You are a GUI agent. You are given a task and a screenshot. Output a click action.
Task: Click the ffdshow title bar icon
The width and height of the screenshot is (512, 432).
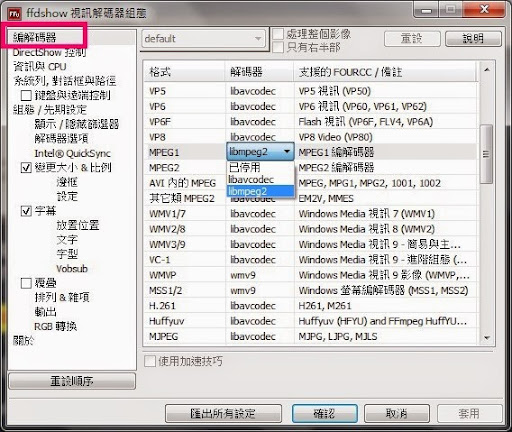coord(14,14)
